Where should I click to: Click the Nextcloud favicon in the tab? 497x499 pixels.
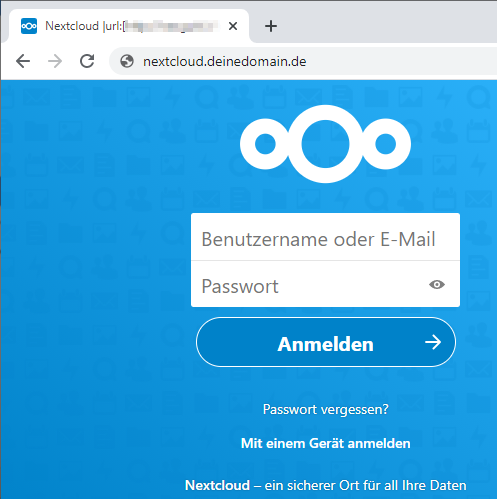[x=29, y=26]
